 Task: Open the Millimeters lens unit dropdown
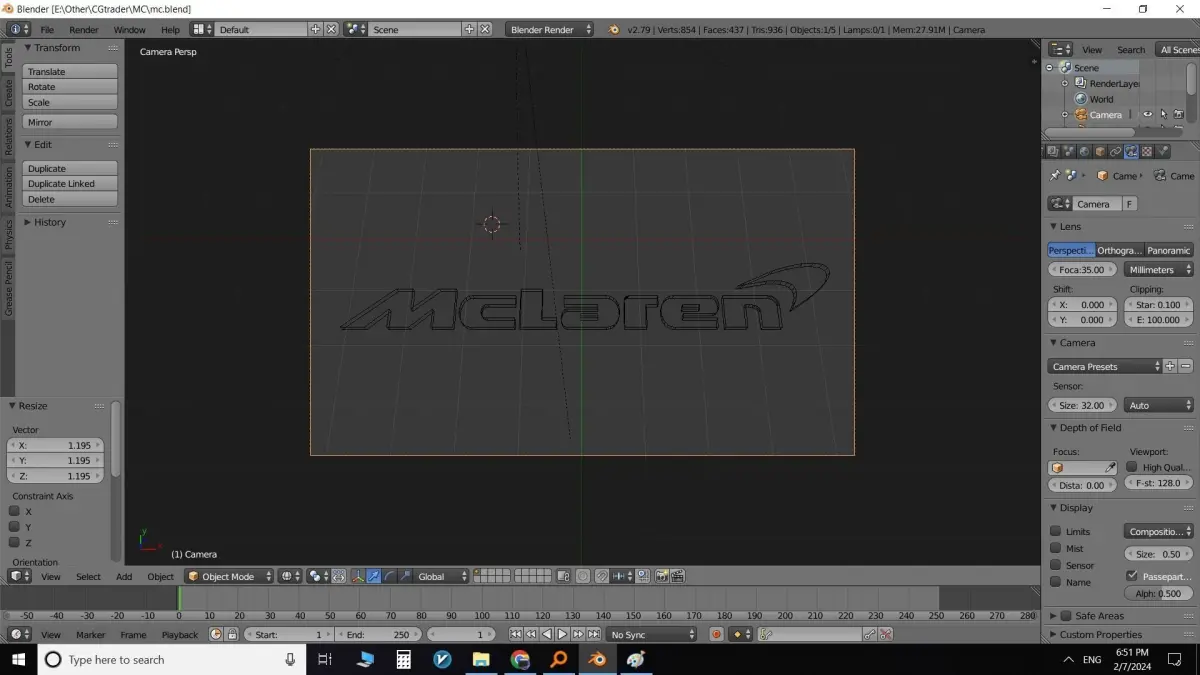pyautogui.click(x=1159, y=269)
